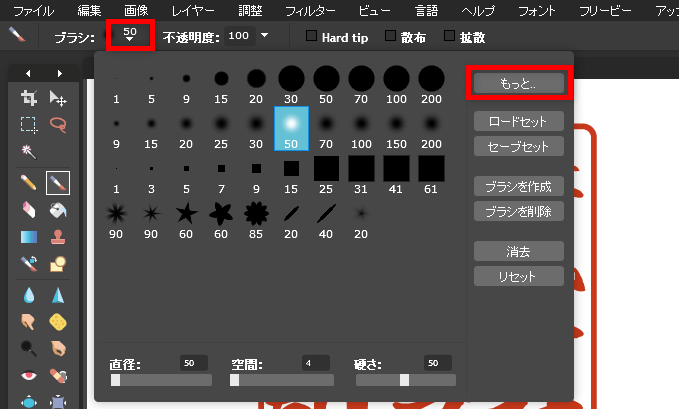The image size is (679, 409).
Task: Adjust the 直径 slider
Action: [x=161, y=380]
